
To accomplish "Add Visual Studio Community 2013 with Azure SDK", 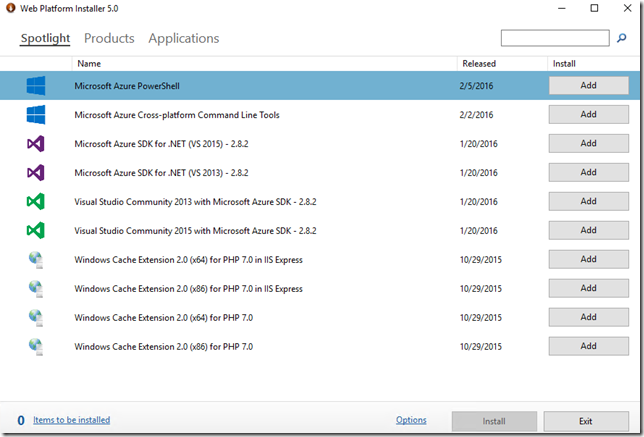I will tap(589, 201).
